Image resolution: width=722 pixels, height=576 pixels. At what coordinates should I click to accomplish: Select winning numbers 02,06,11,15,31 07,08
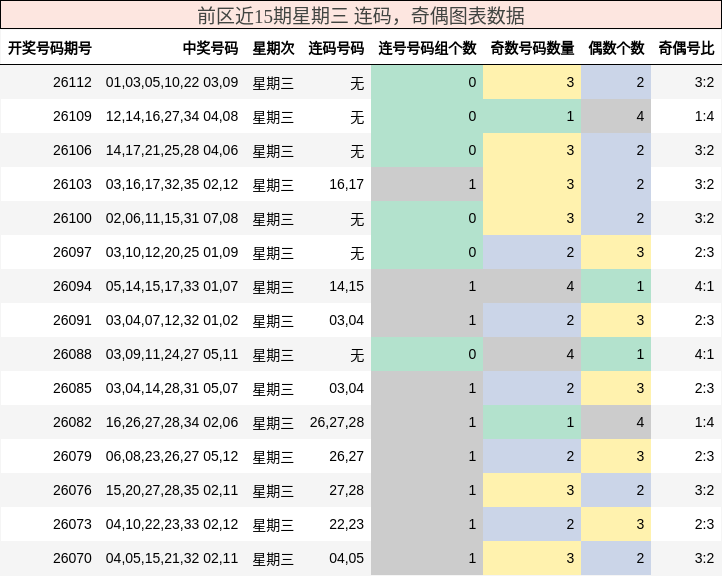[x=172, y=218]
